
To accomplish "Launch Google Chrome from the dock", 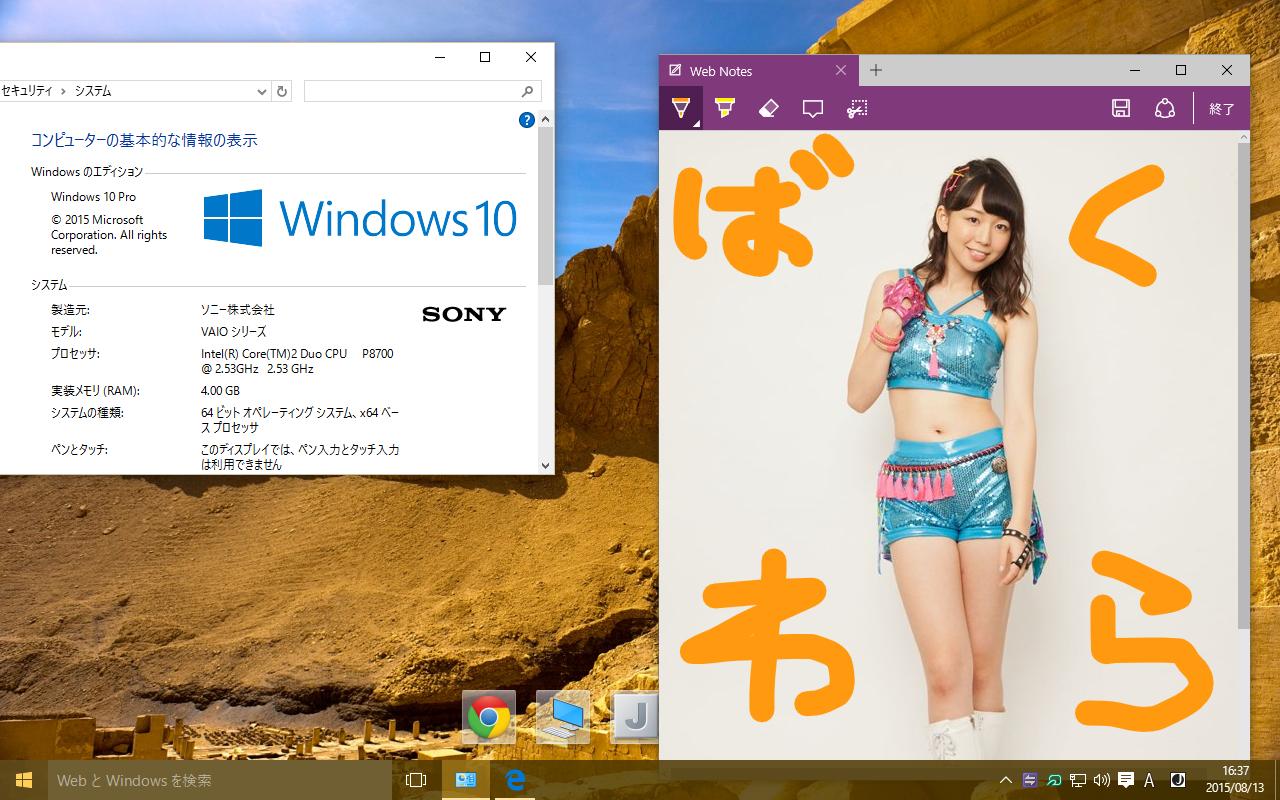I will tap(489, 717).
